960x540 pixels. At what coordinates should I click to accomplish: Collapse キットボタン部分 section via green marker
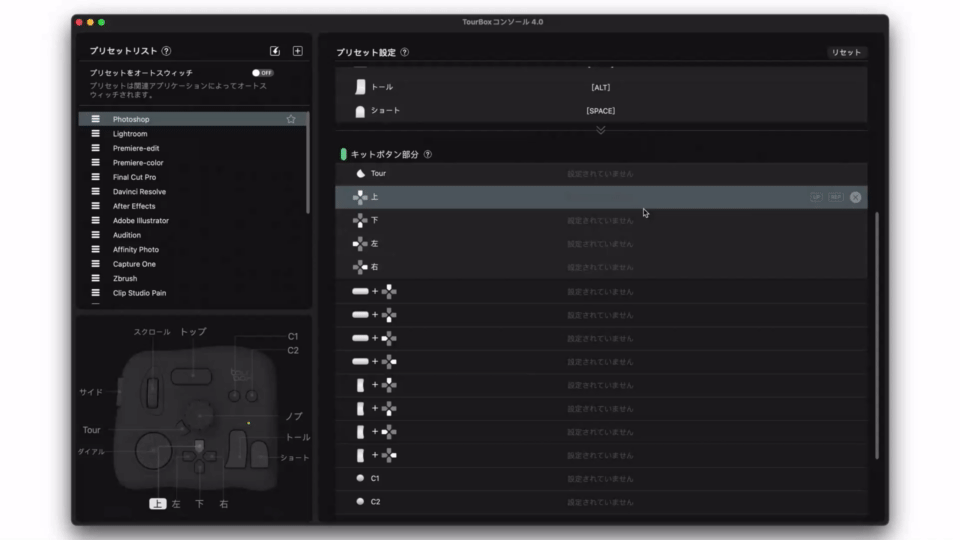[x=343, y=155]
